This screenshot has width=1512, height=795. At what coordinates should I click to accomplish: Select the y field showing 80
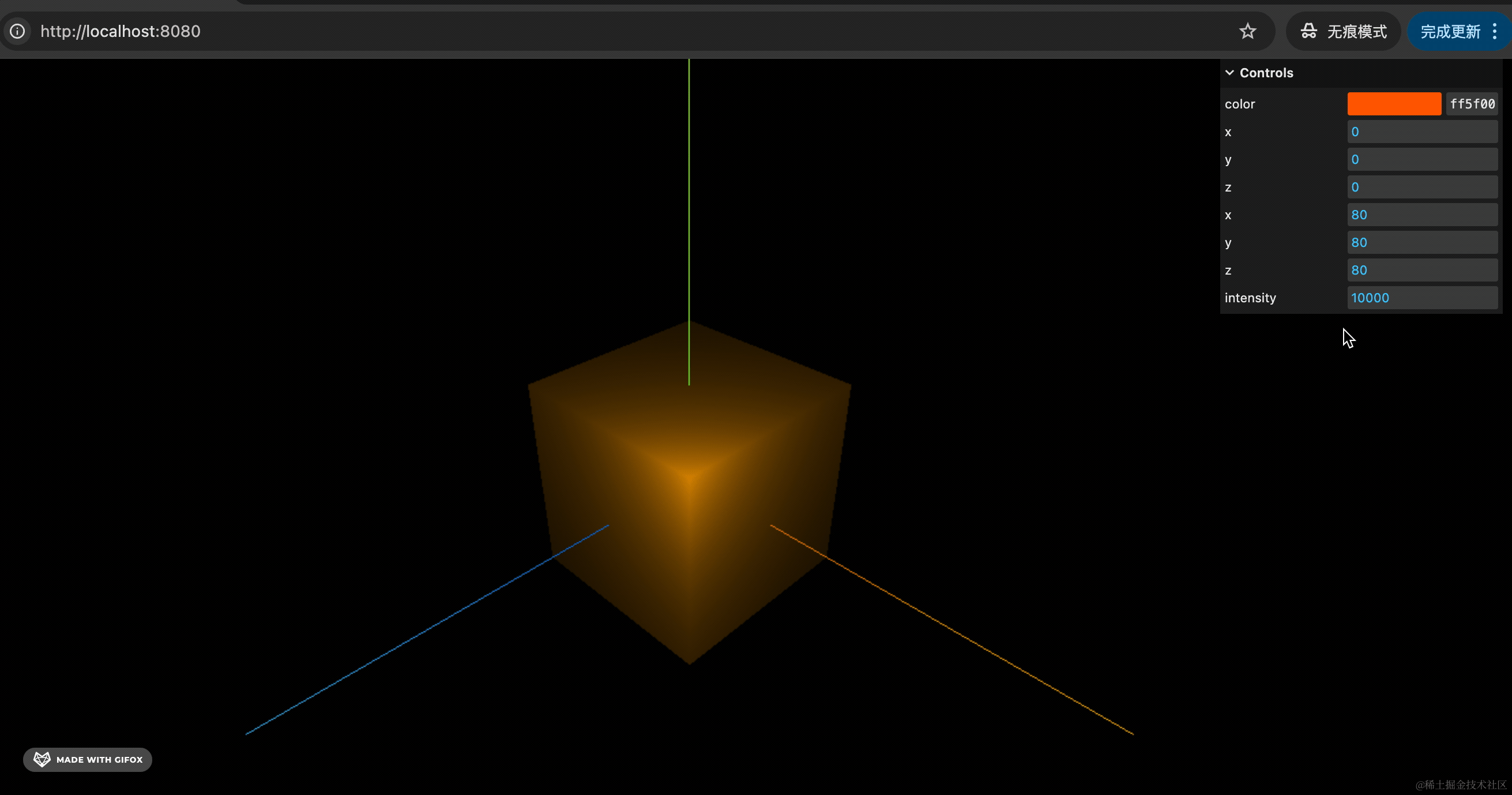click(1422, 242)
